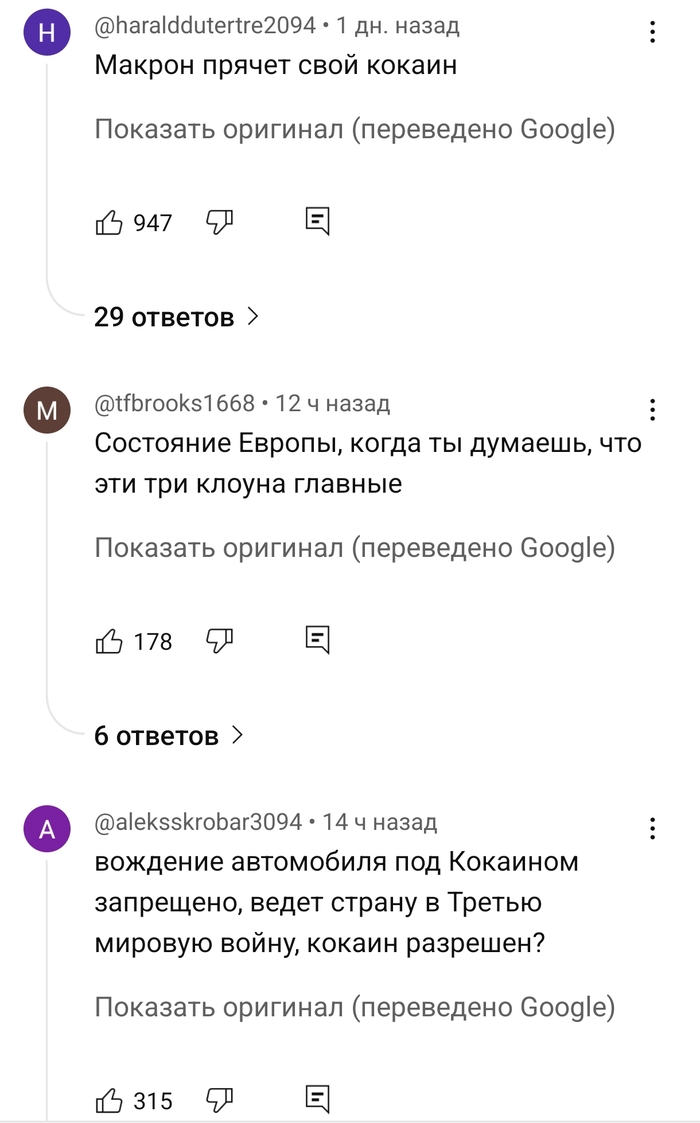Show original of the cocaine driving comment
This screenshot has height=1123, width=700.
[x=354, y=1008]
